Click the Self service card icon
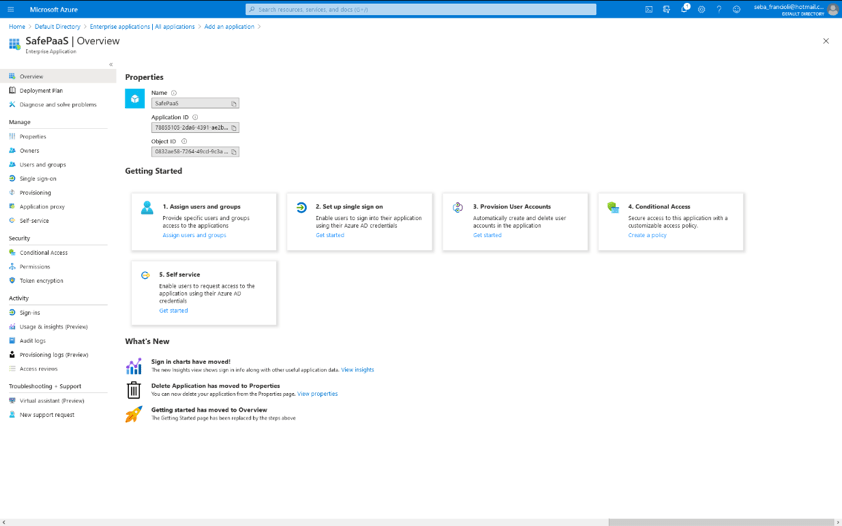842x526 pixels. click(145, 275)
